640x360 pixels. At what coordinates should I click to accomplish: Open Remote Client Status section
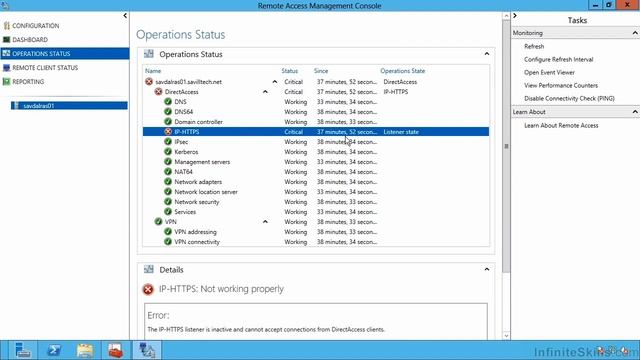coord(45,68)
